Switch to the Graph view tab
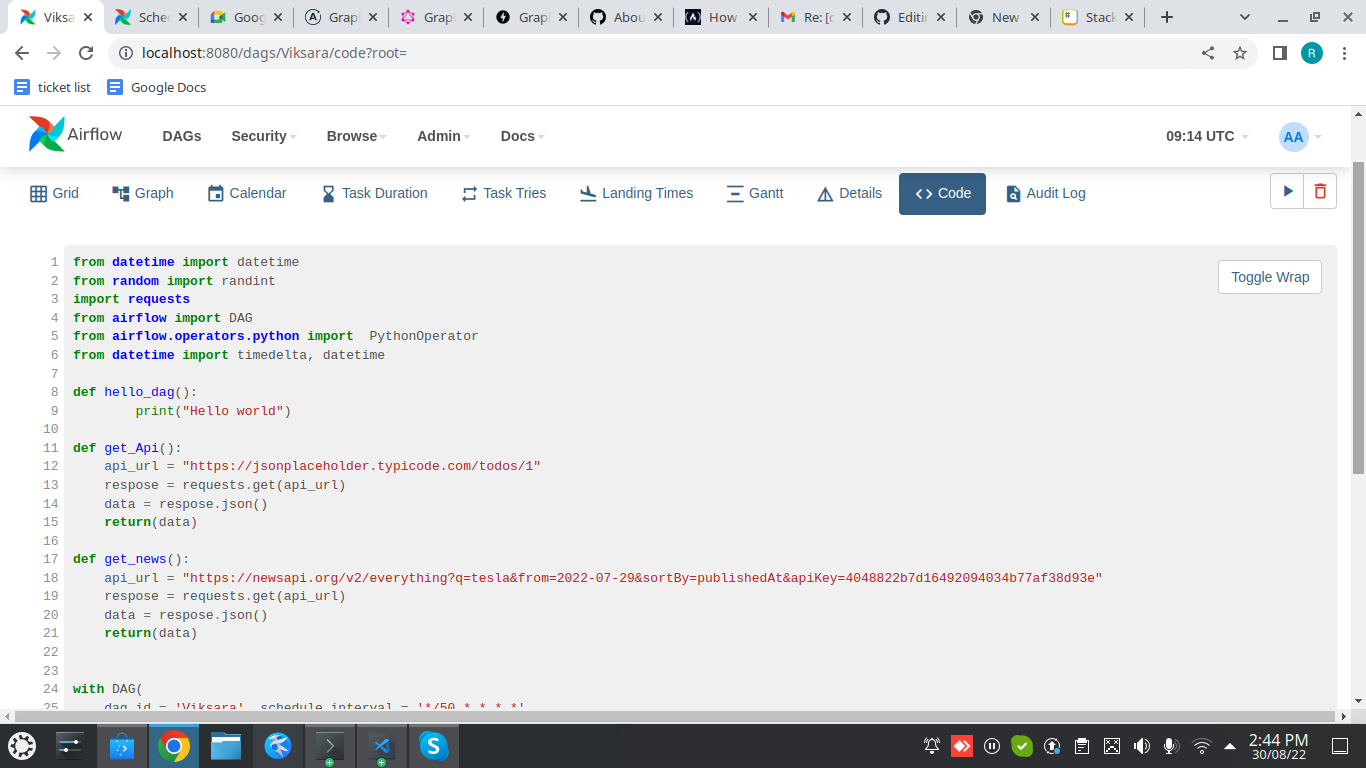The height and width of the screenshot is (768, 1366). pos(142,194)
